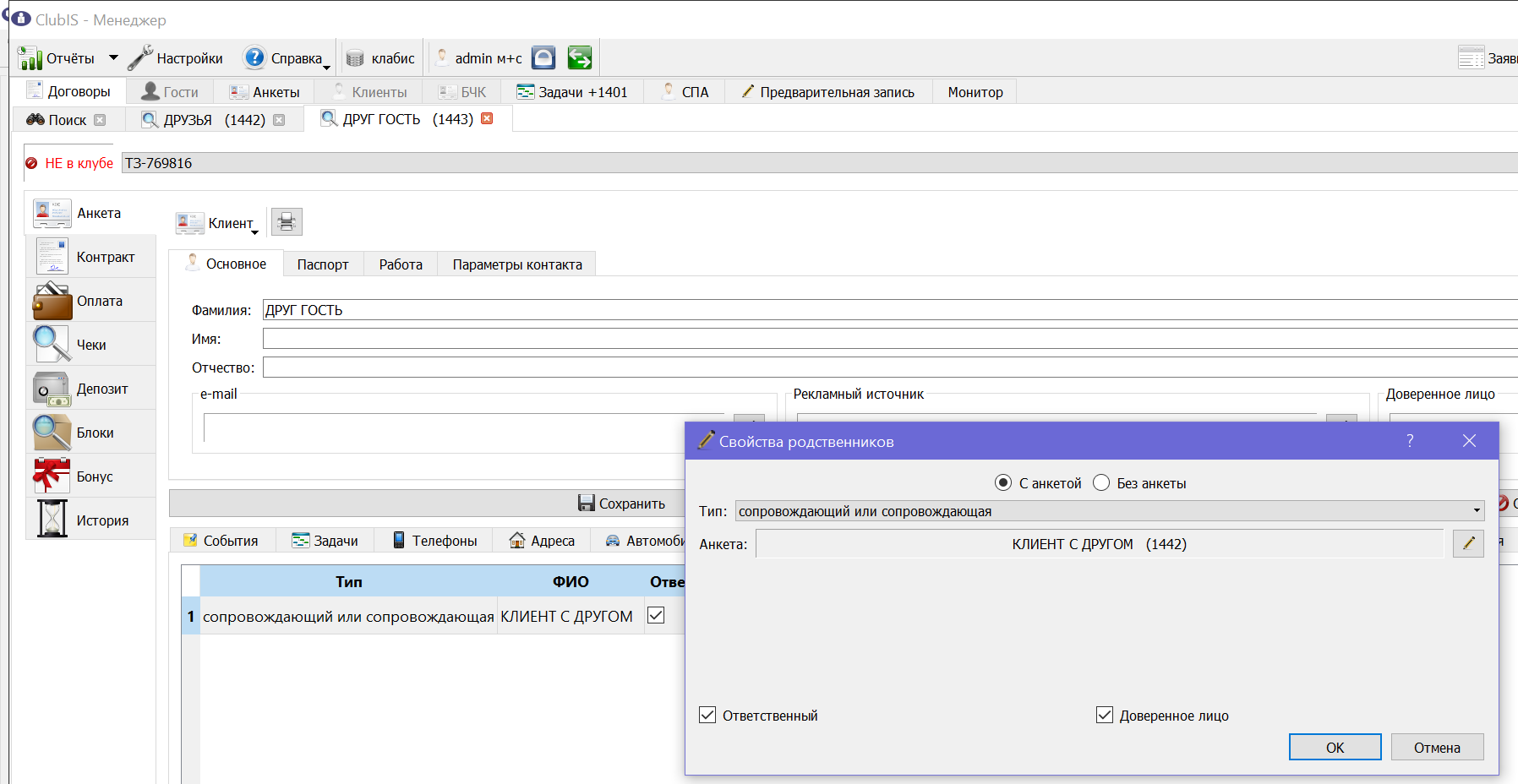Confirm the dialog with OK

click(1335, 747)
